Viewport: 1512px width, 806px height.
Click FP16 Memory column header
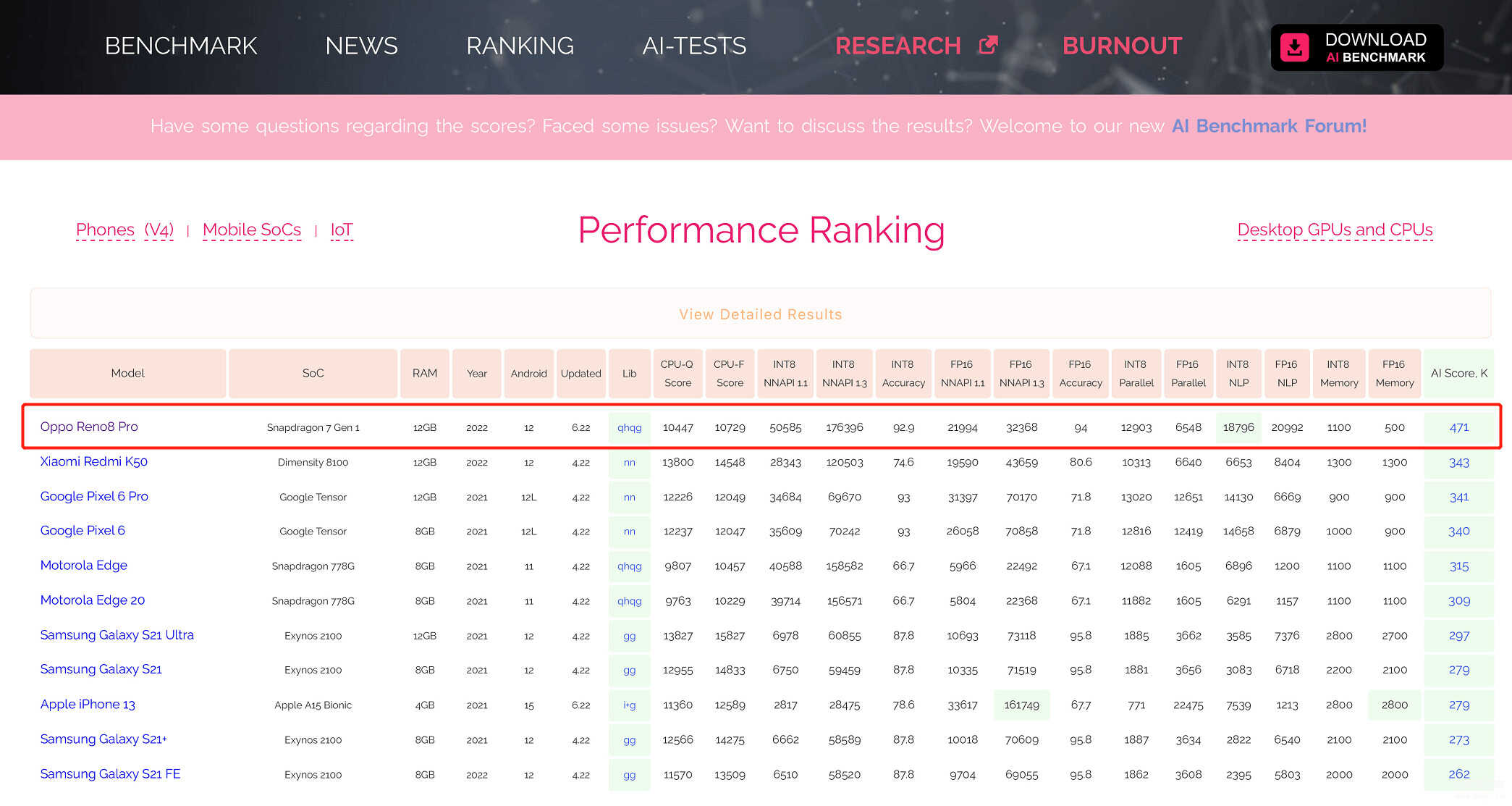coord(1394,373)
